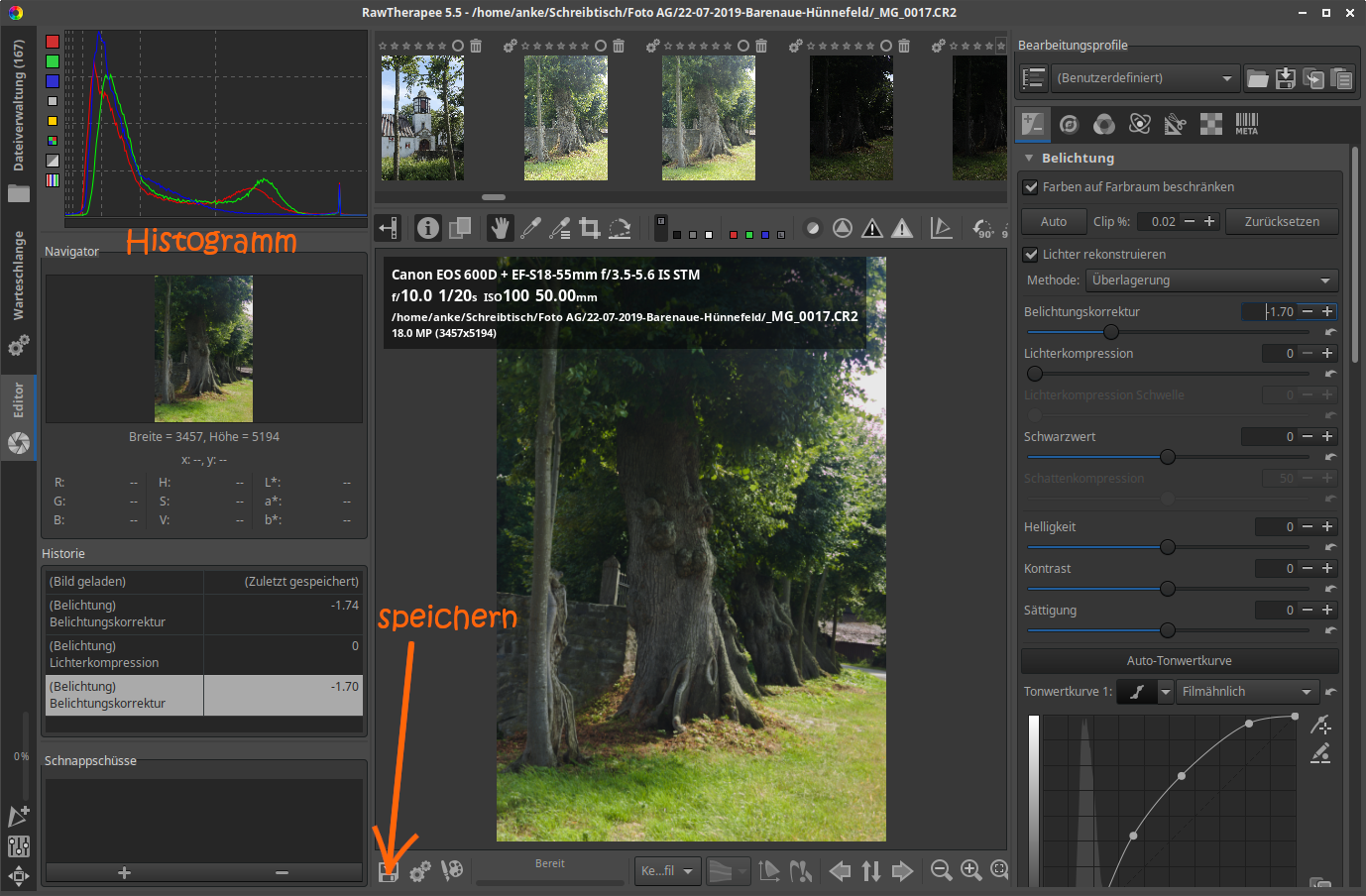Save the current processing profile to file
The height and width of the screenshot is (896, 1366).
click(1285, 78)
